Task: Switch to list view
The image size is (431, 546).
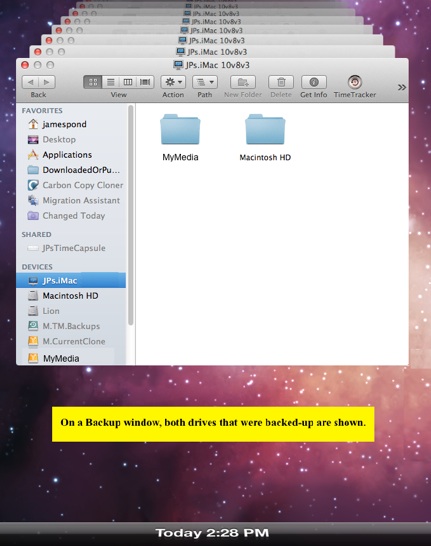Action: 111,82
